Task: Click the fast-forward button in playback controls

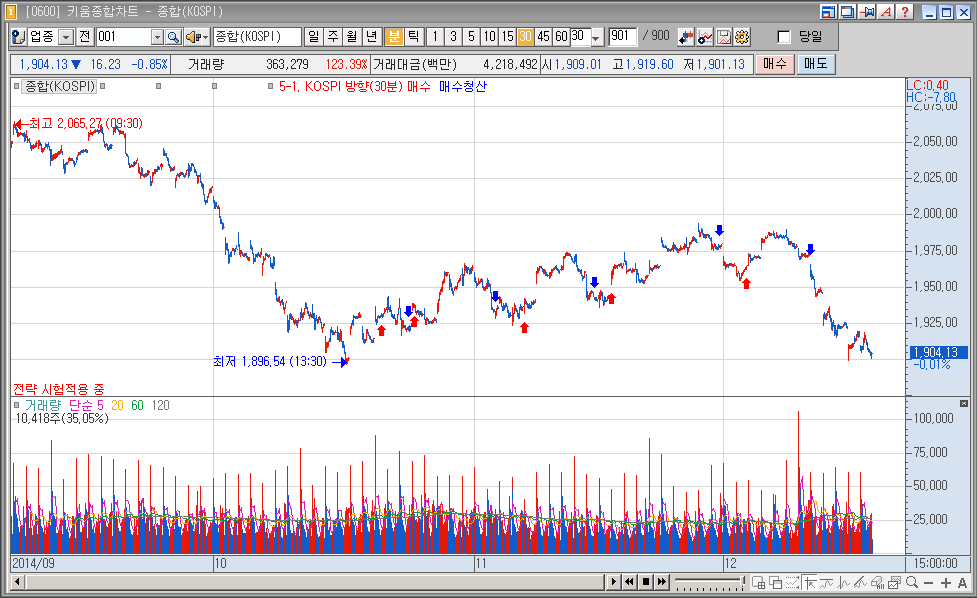Action: [662, 582]
